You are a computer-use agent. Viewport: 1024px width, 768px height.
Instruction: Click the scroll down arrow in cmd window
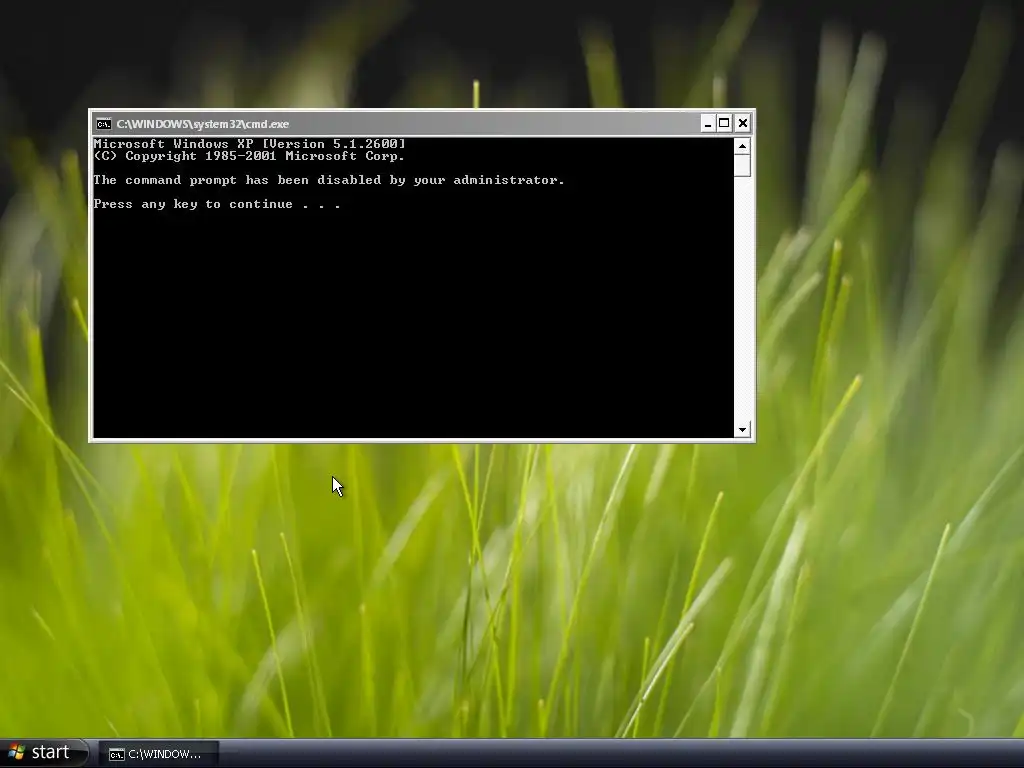(x=742, y=429)
